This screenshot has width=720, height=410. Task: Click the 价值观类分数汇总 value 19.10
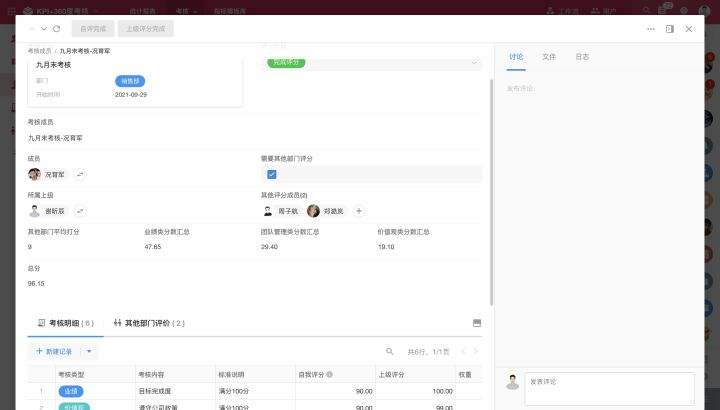coord(386,247)
